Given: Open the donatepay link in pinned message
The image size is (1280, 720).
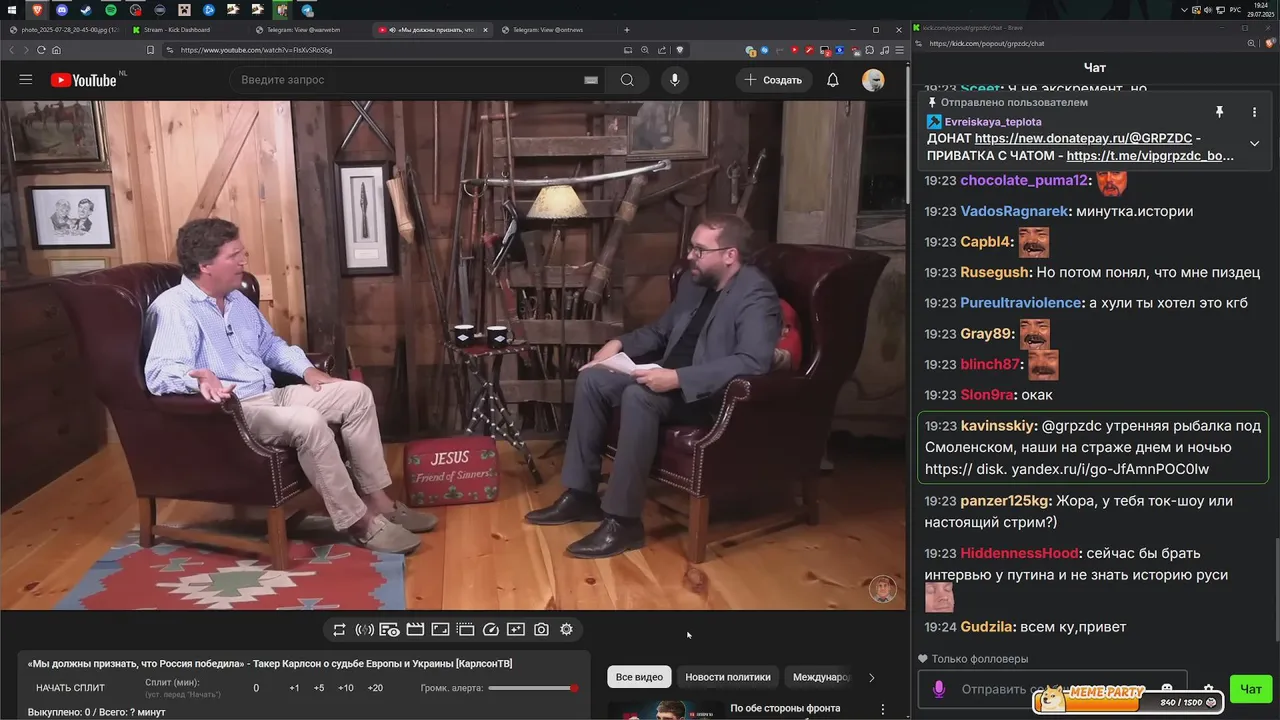Looking at the screenshot, I should (x=1084, y=139).
